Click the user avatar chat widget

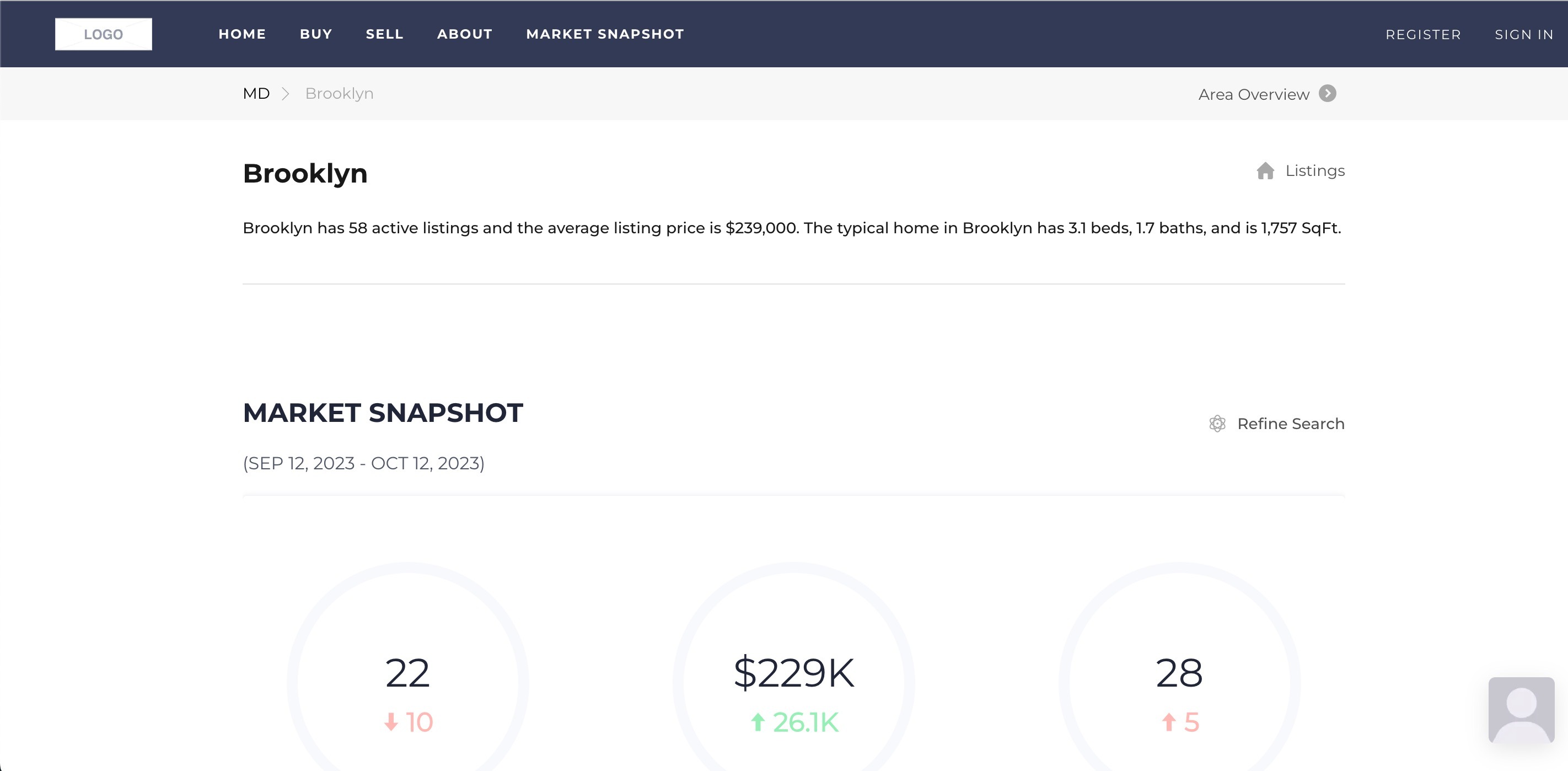1521,709
